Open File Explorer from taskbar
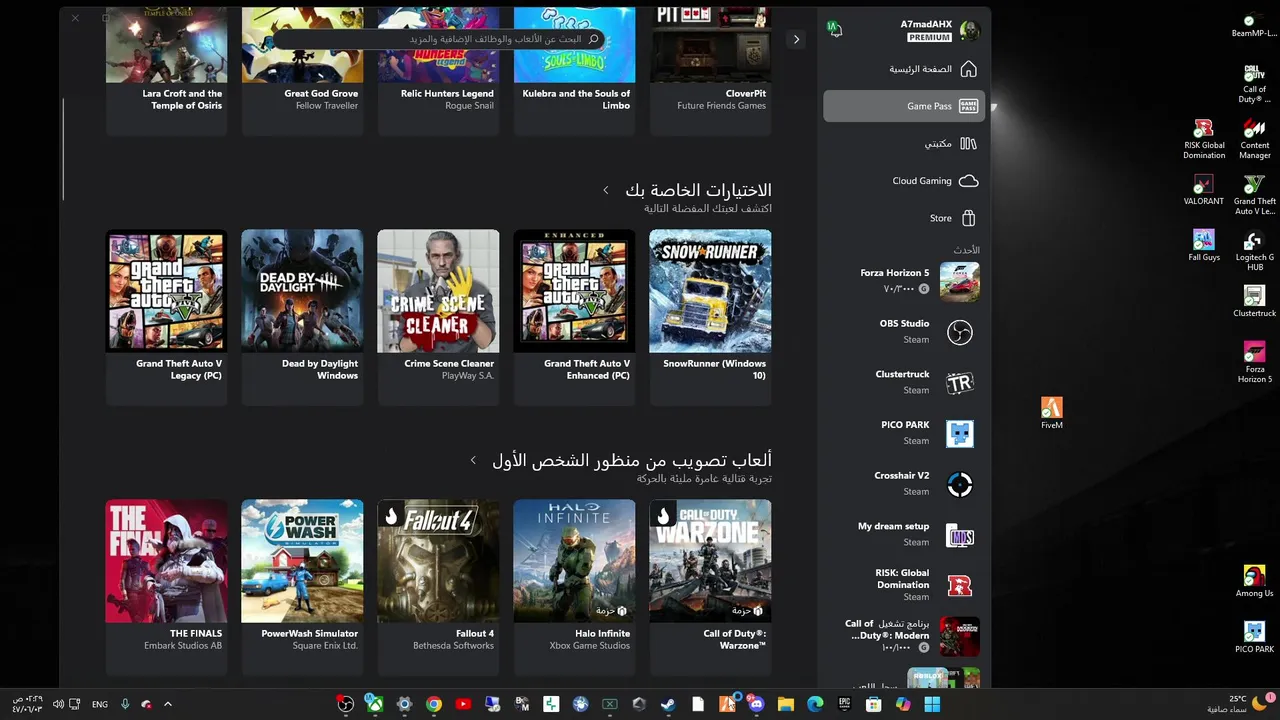Viewport: 1280px width, 720px height. click(786, 704)
